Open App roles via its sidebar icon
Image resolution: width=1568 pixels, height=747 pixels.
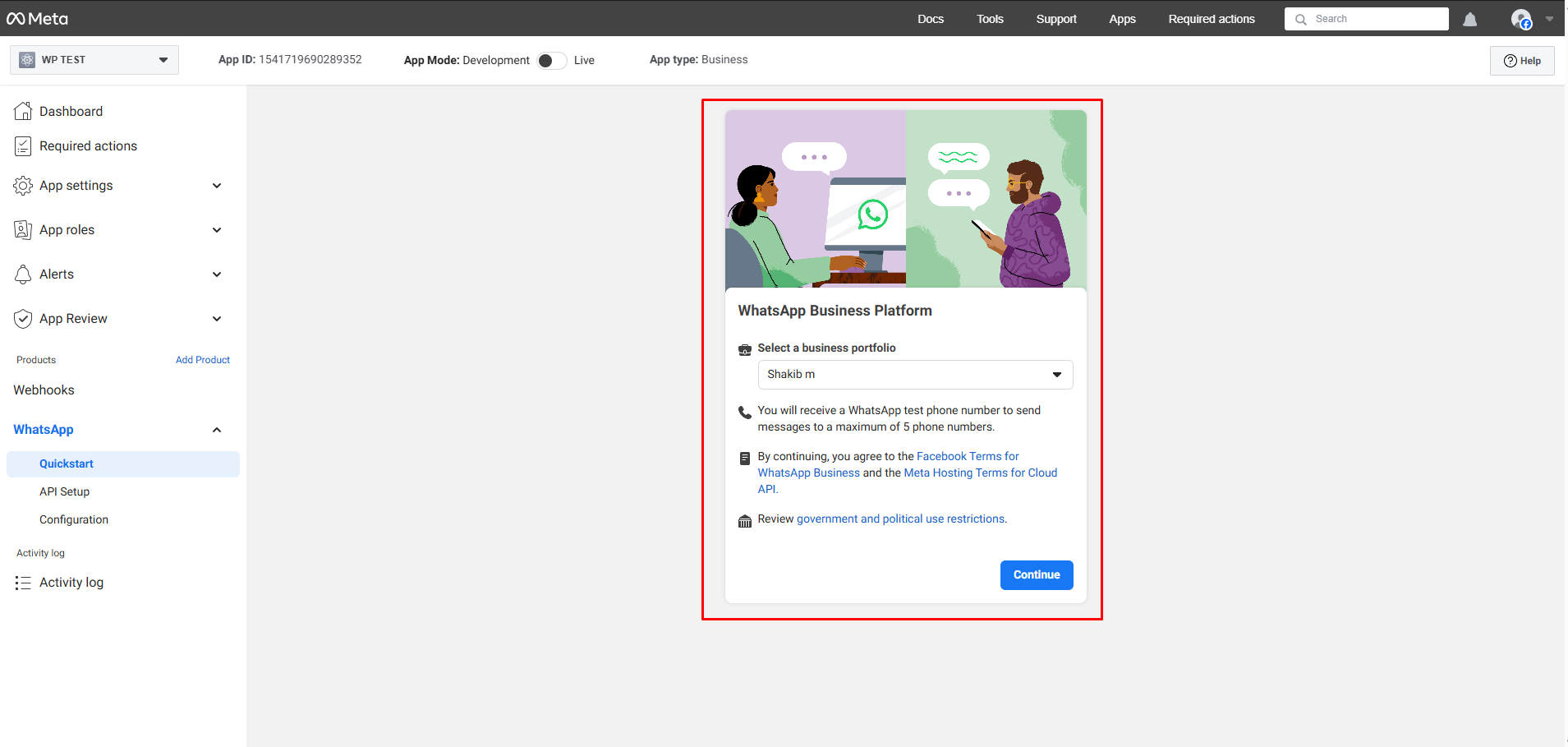click(24, 229)
